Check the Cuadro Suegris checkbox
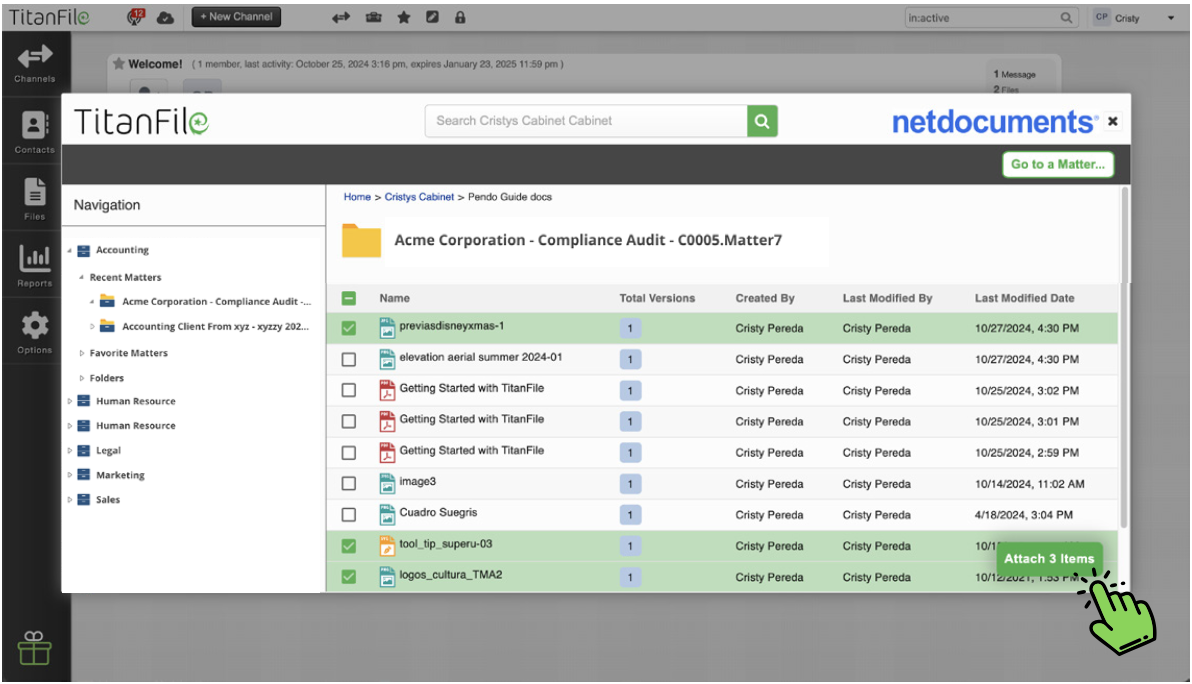Viewport: 1192px width, 684px height. 349,515
